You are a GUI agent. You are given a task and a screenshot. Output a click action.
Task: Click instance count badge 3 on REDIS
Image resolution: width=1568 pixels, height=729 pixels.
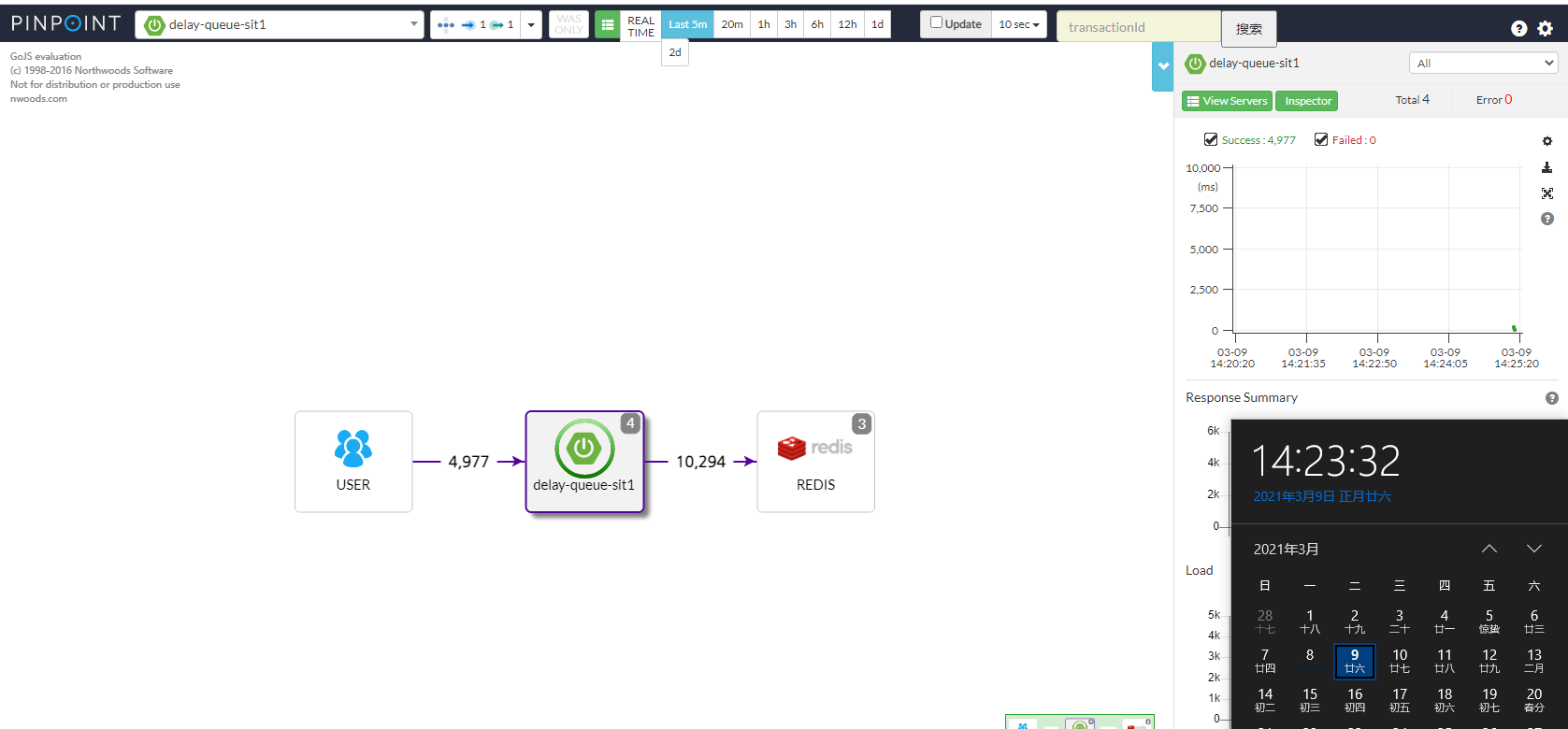click(862, 423)
